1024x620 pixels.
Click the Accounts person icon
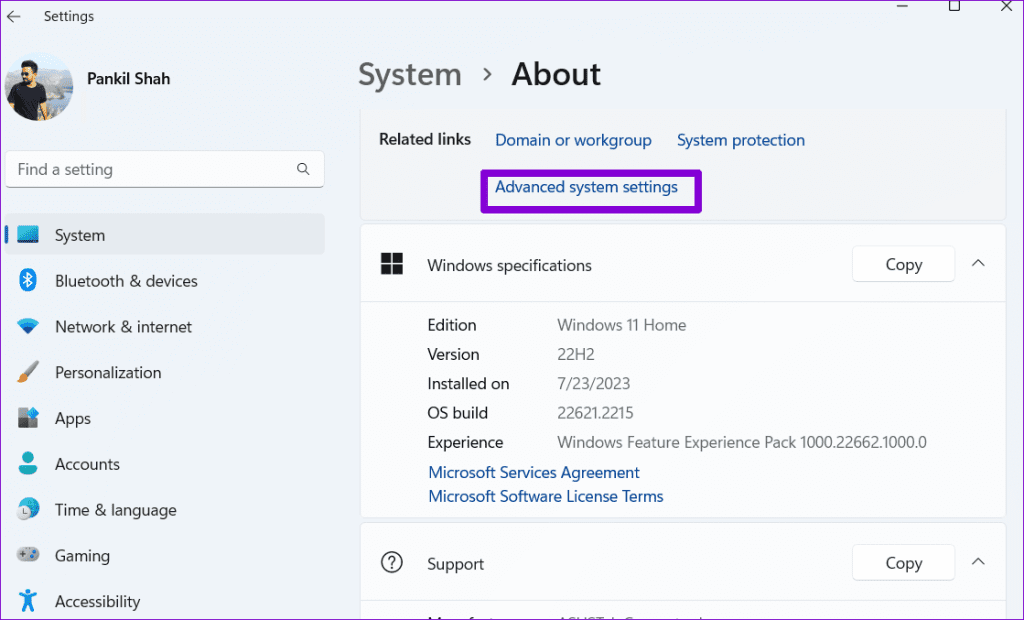28,464
